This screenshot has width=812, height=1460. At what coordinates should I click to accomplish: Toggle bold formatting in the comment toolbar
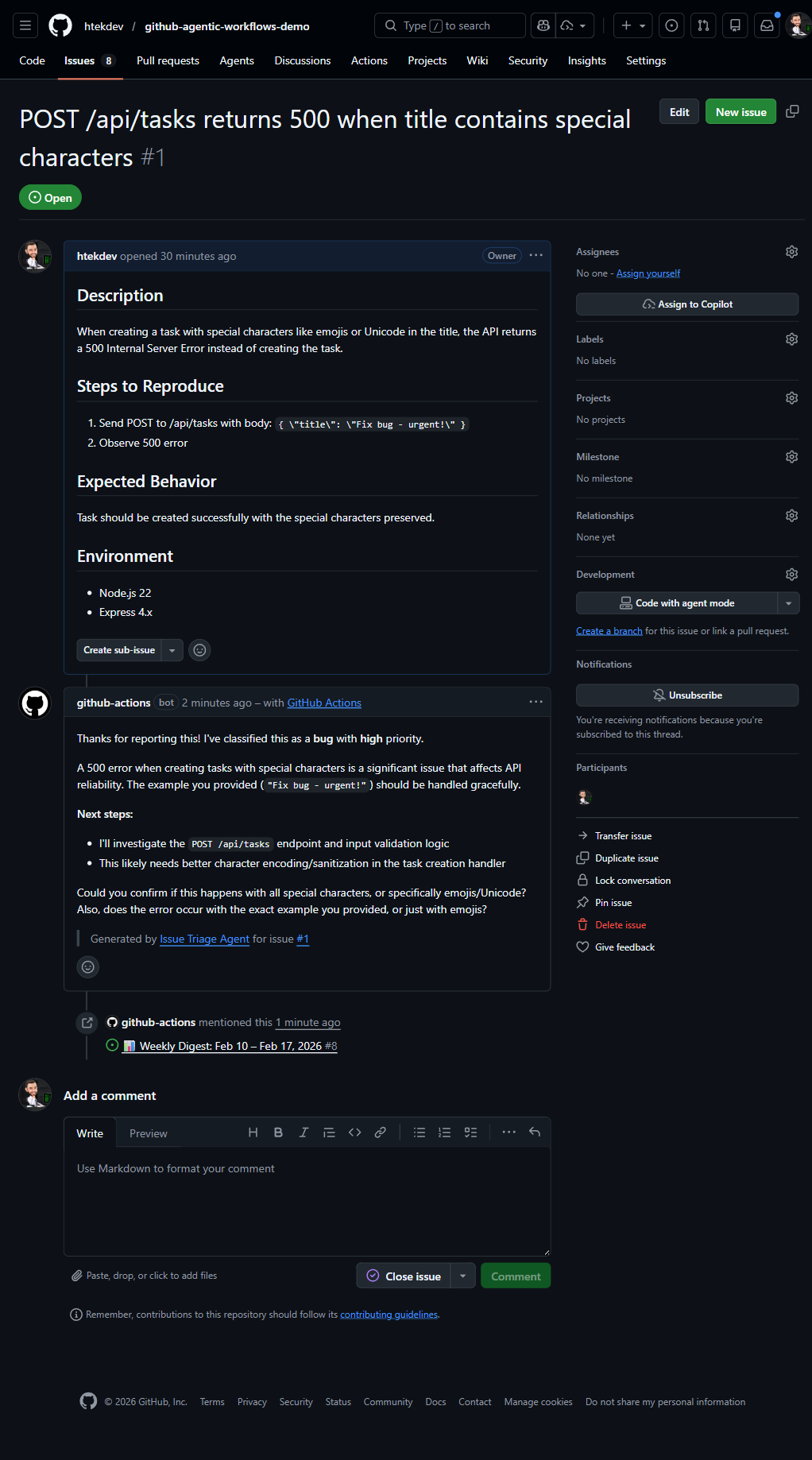coord(278,1132)
